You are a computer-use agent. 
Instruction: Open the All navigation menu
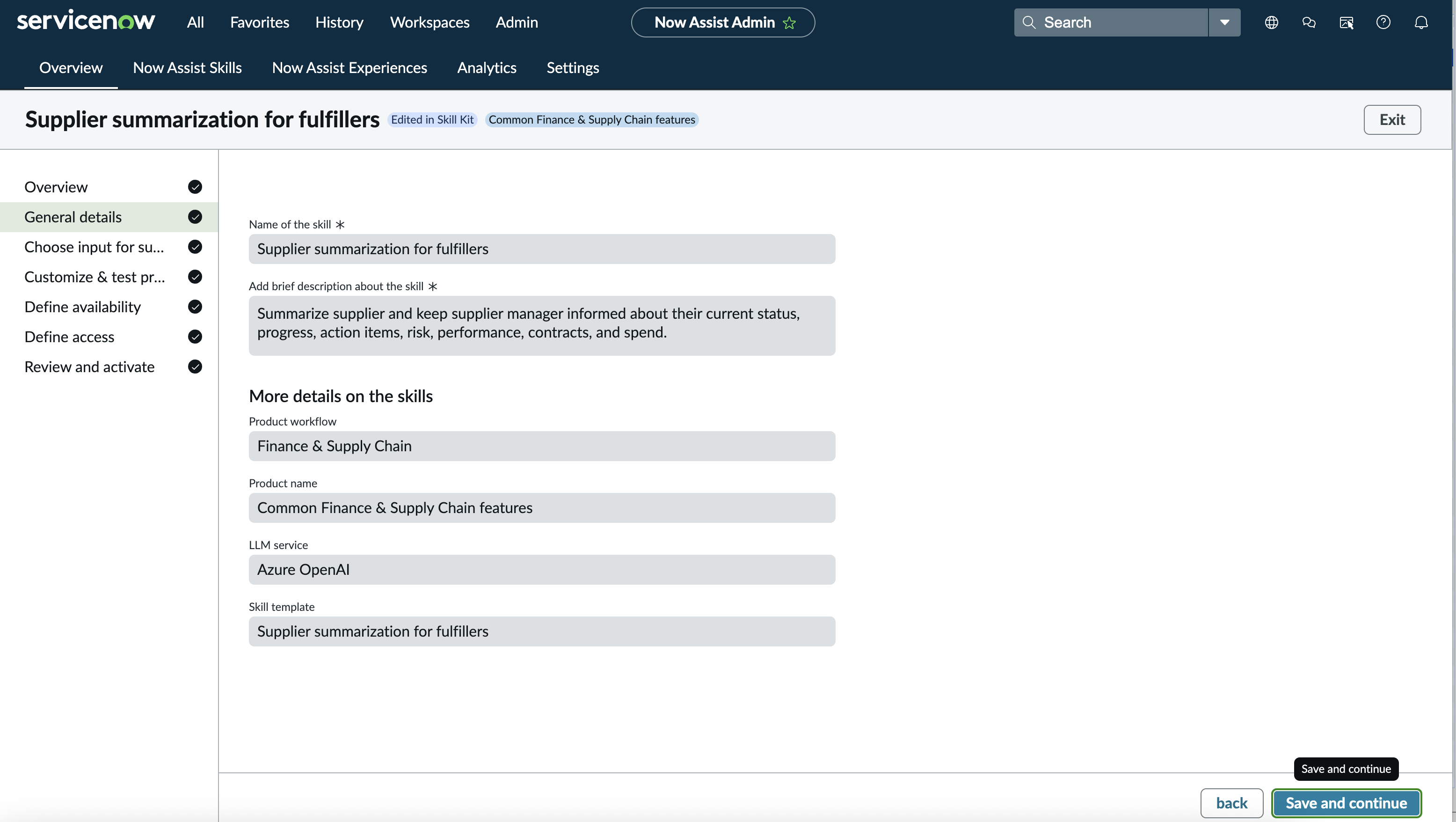tap(195, 22)
